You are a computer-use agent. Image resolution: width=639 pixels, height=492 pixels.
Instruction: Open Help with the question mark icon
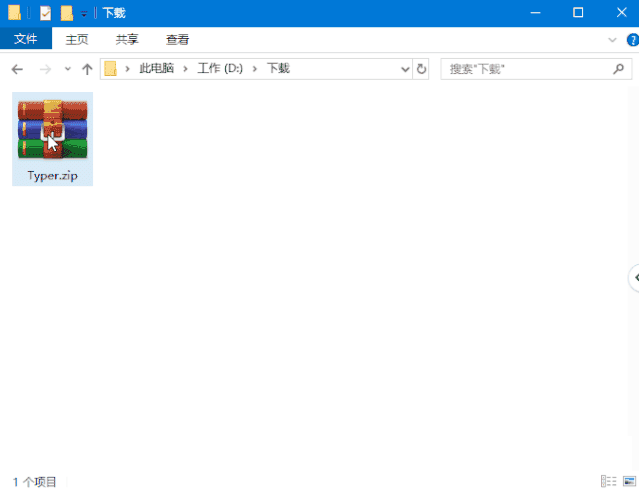[x=633, y=40]
